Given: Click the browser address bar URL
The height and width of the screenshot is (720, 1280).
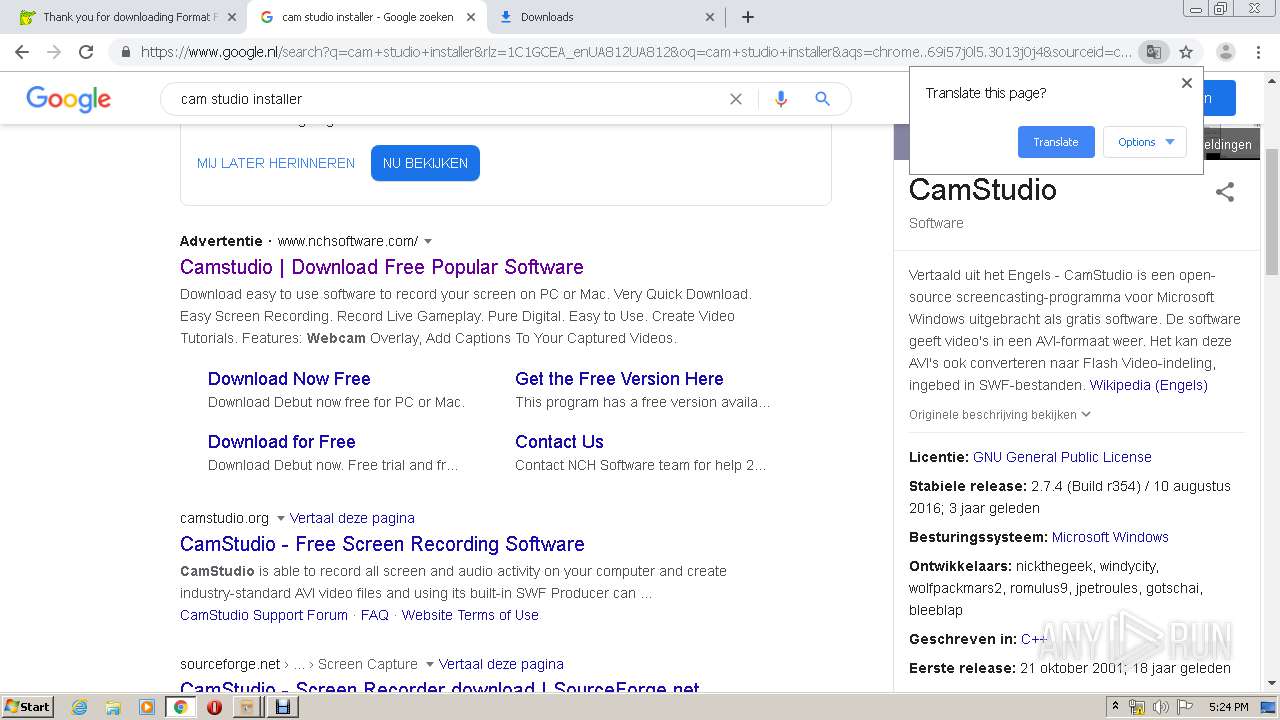Looking at the screenshot, I should tap(636, 52).
